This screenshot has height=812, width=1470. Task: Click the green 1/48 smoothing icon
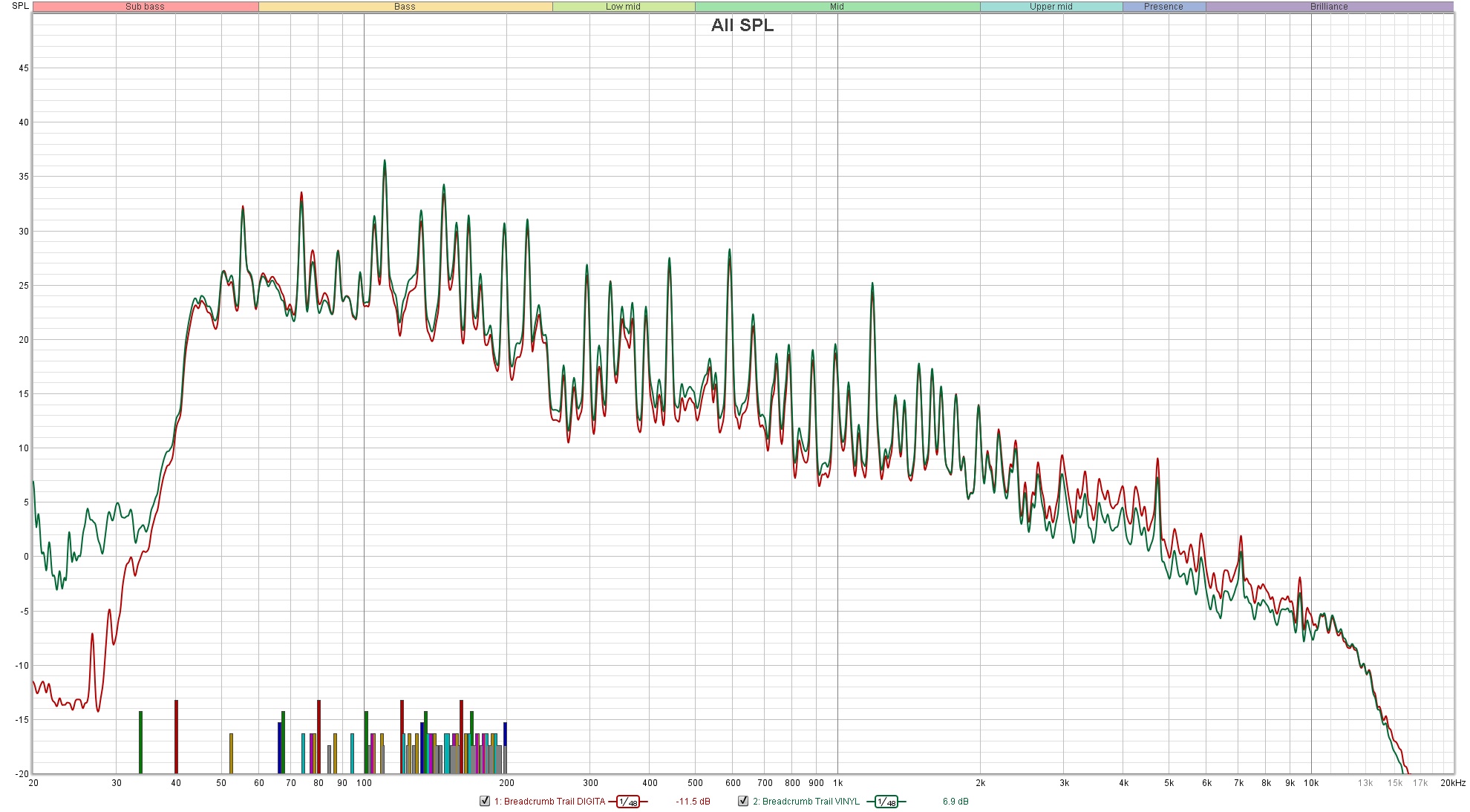886,802
